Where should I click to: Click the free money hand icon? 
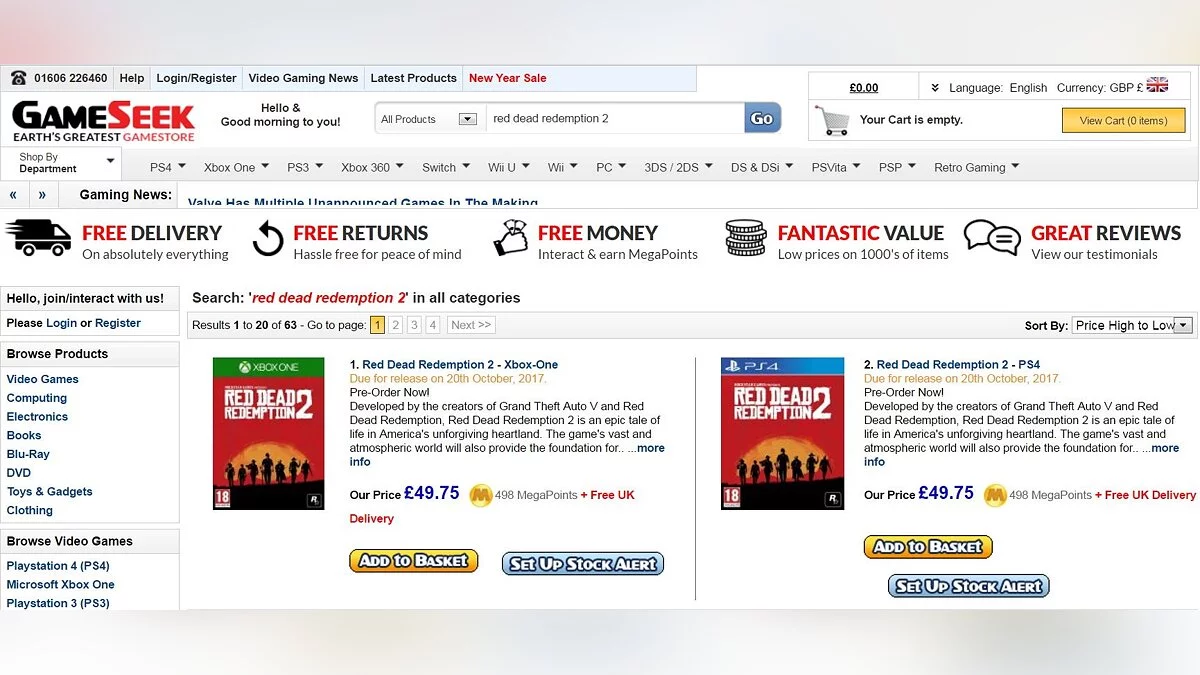coord(511,238)
